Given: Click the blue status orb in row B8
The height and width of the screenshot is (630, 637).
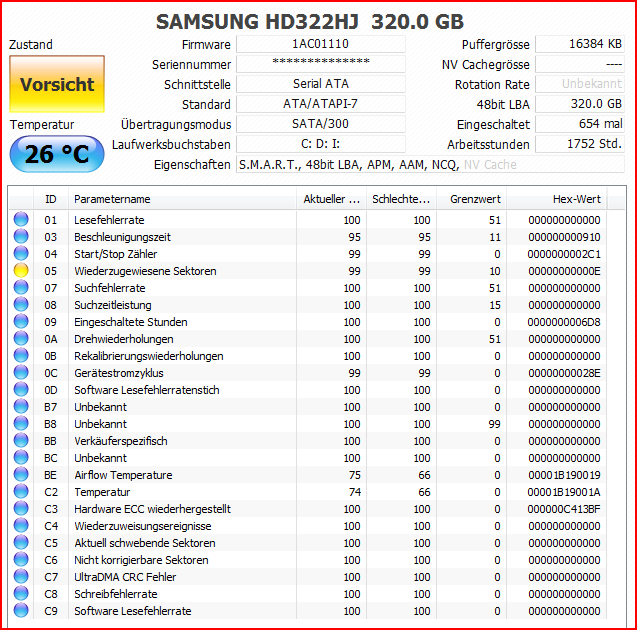Looking at the screenshot, I should tap(21, 424).
